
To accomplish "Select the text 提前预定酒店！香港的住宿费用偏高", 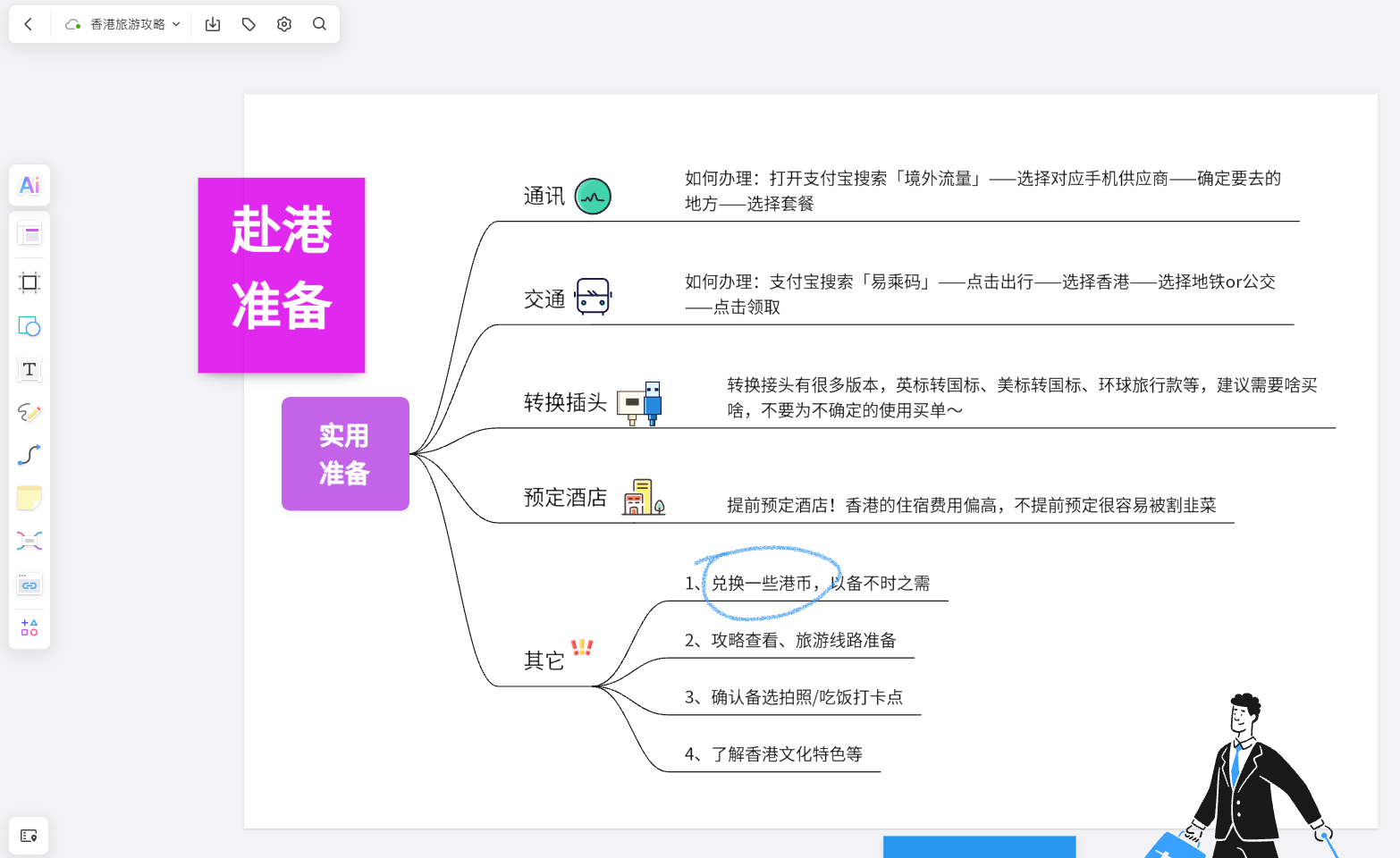I will point(971,506).
